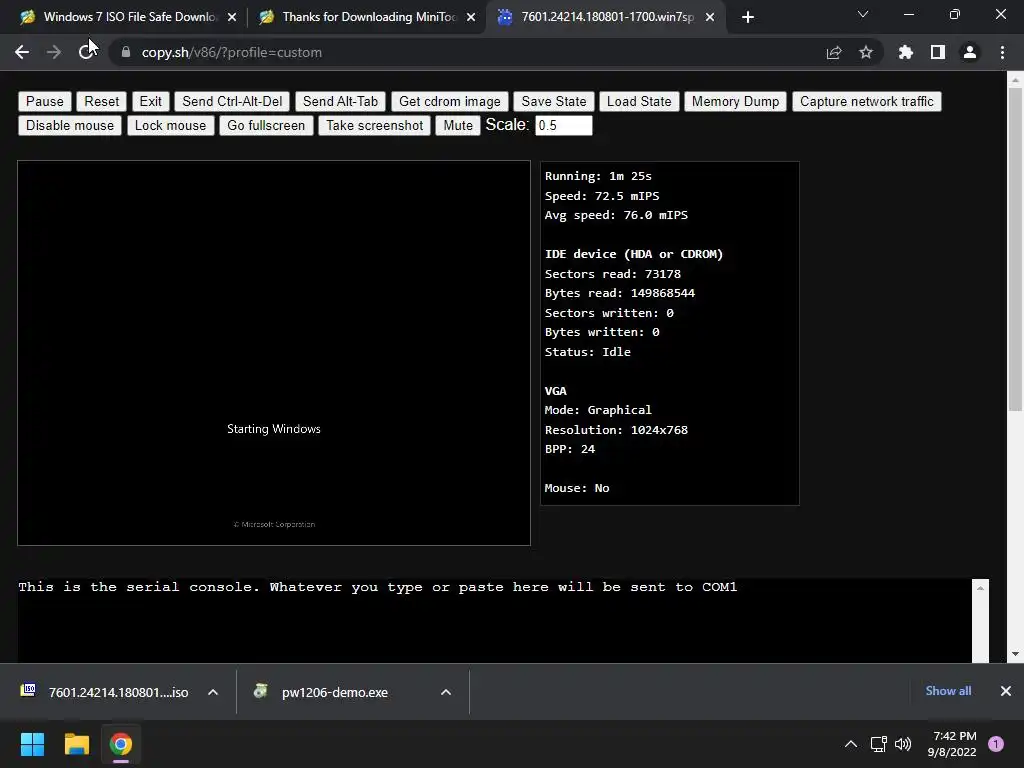Click Show all downloads
Screen dimensions: 1024x768
(x=948, y=691)
